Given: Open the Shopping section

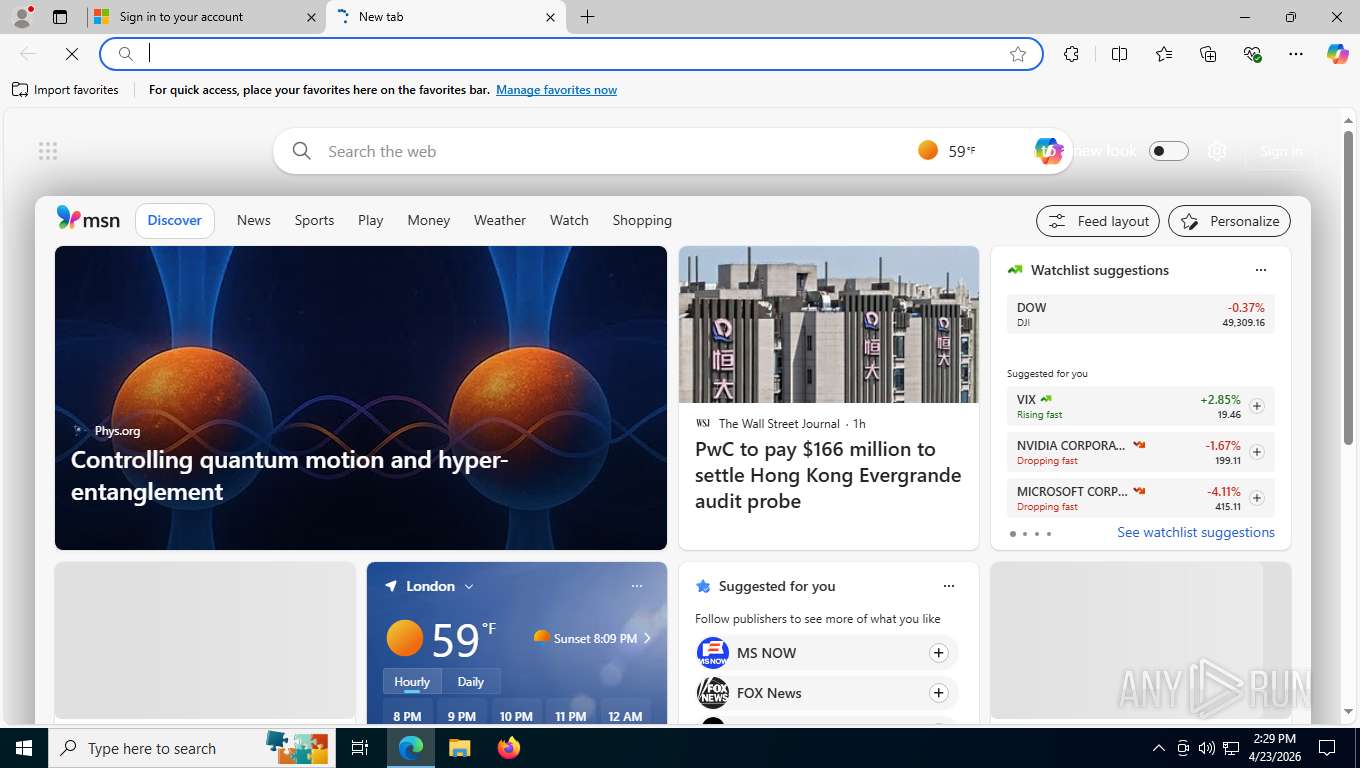Looking at the screenshot, I should (642, 220).
